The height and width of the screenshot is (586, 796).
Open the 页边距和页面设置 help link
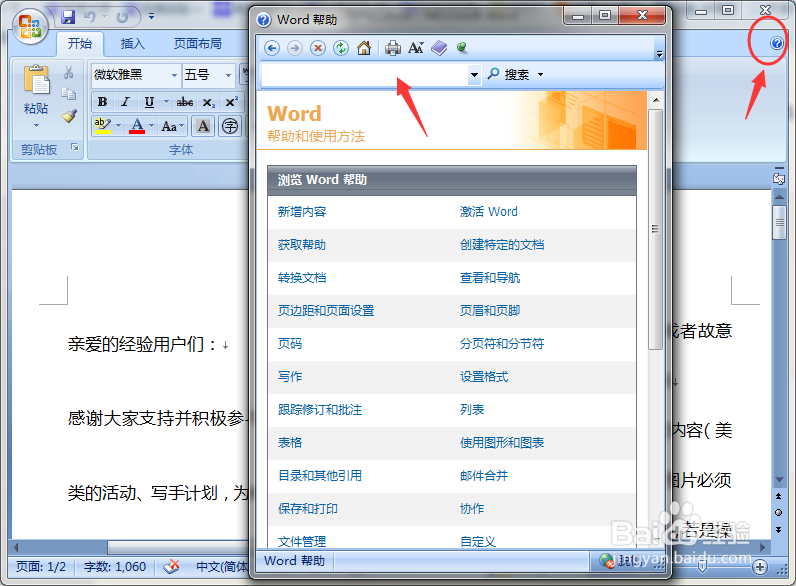pos(326,311)
